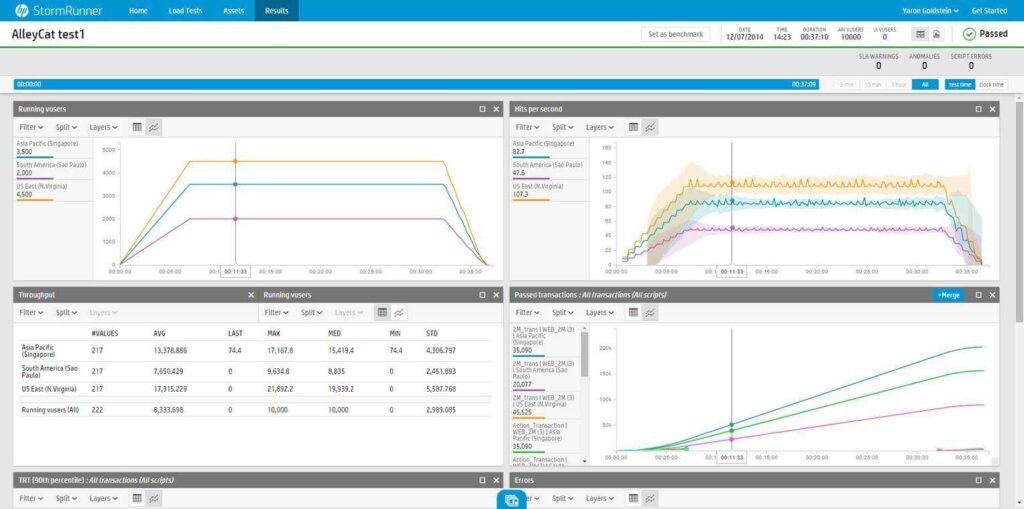Switch timeline to test time
1024x509 pixels.
[x=959, y=84]
